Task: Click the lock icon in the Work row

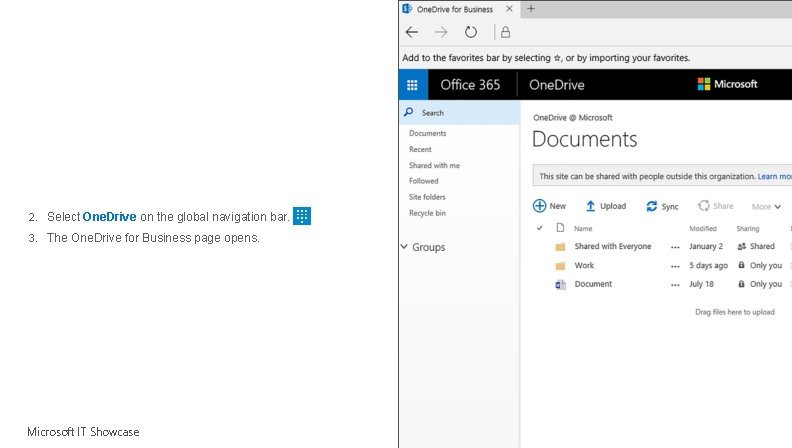Action: click(x=741, y=265)
